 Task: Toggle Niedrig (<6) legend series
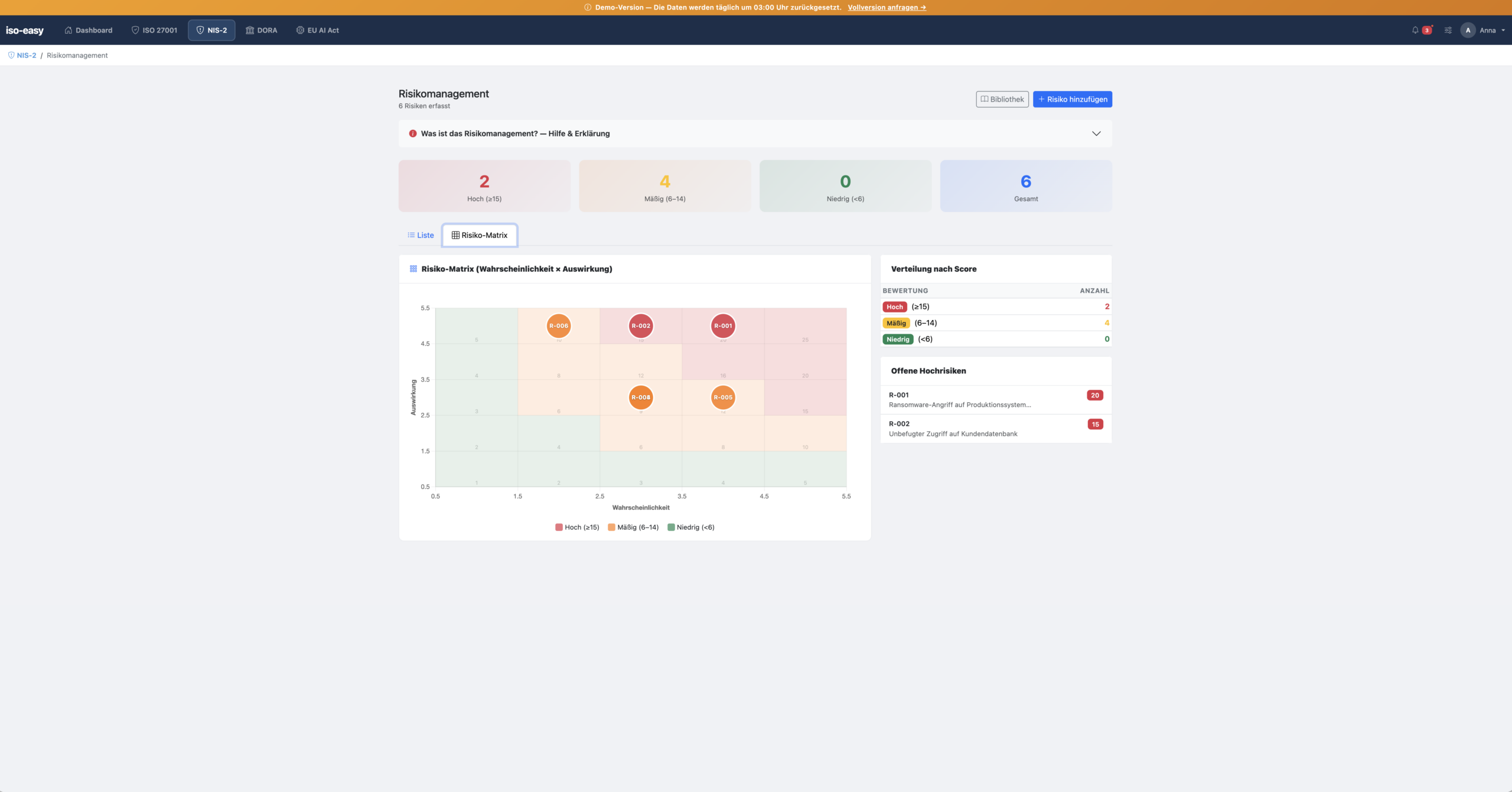click(x=690, y=527)
